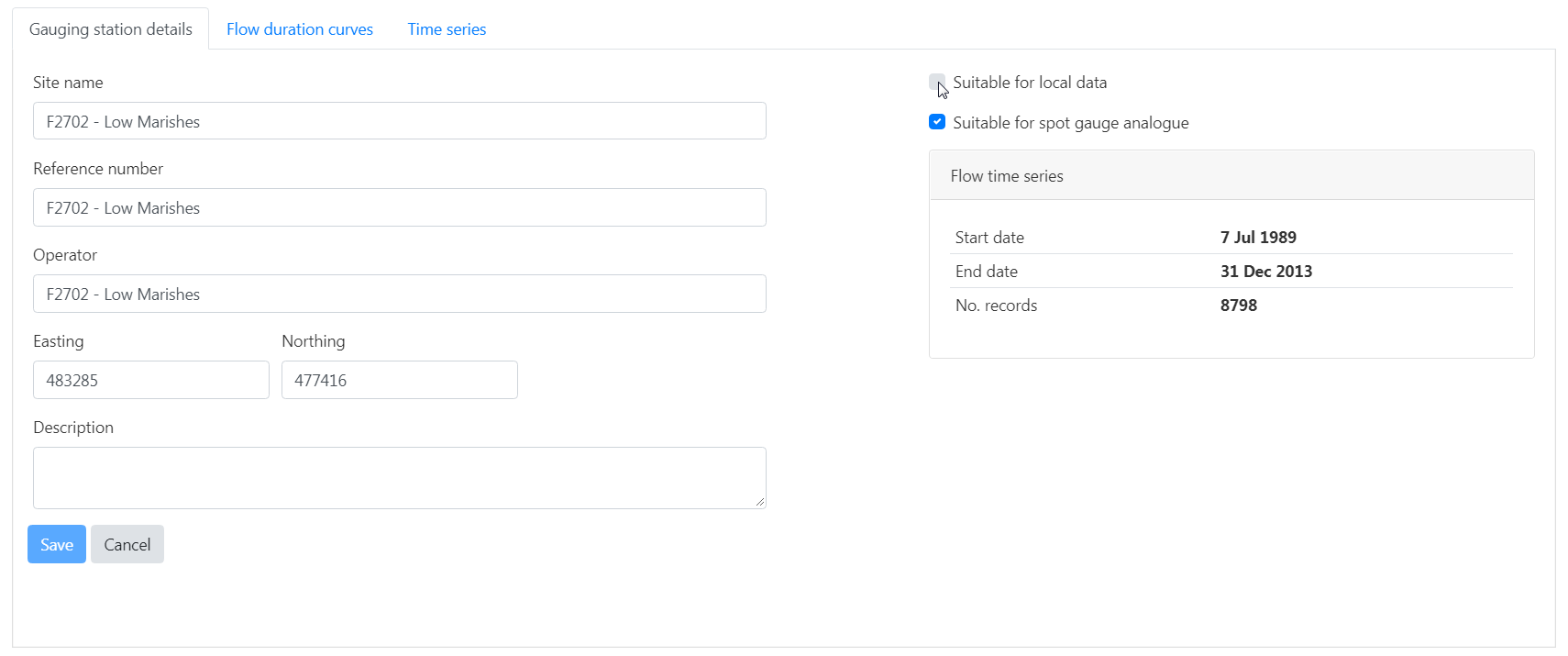This screenshot has width=1568, height=656.
Task: Enable the Suitable for local data checkbox
Action: pos(936,83)
